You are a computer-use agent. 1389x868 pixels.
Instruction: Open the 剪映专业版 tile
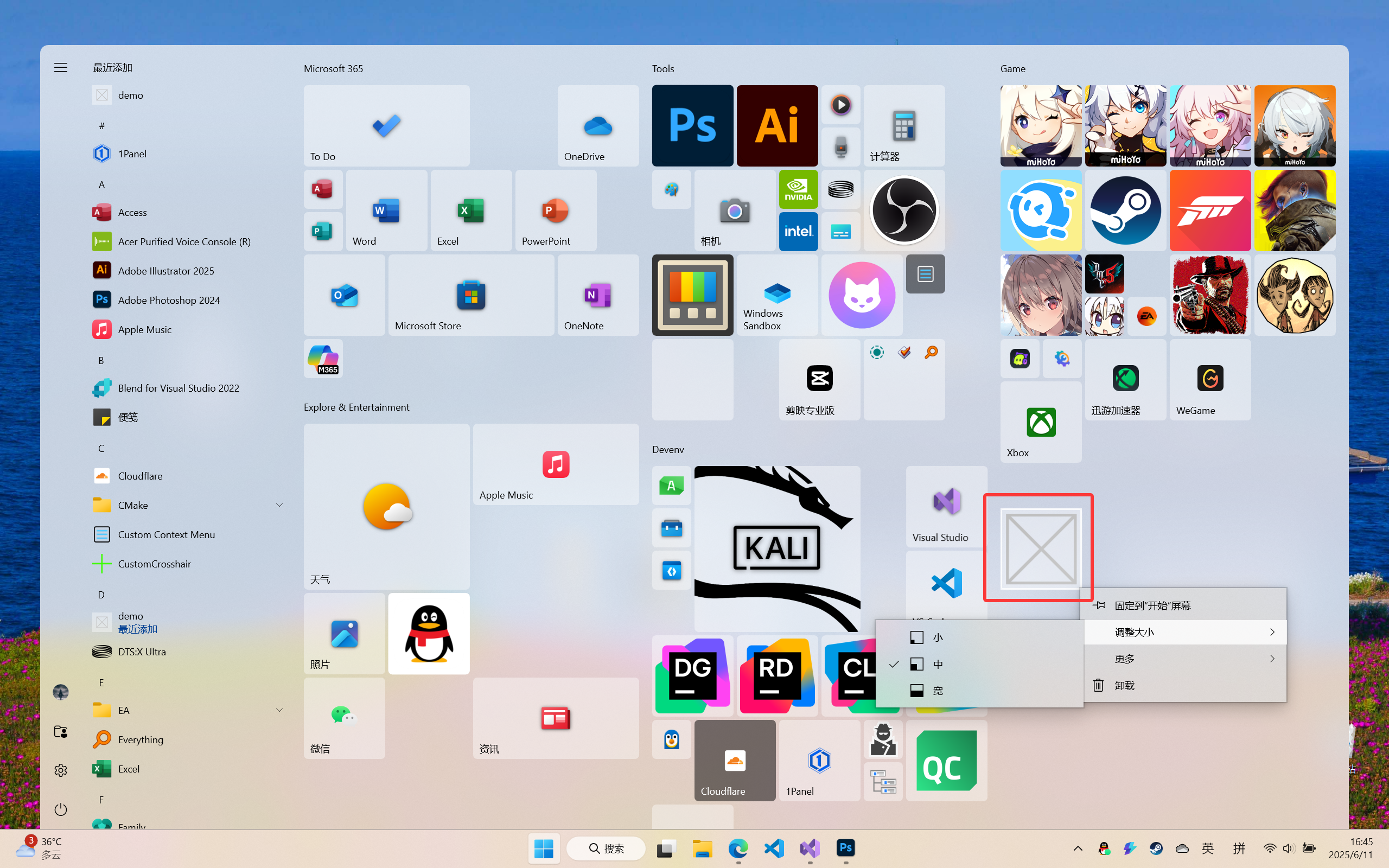819,379
